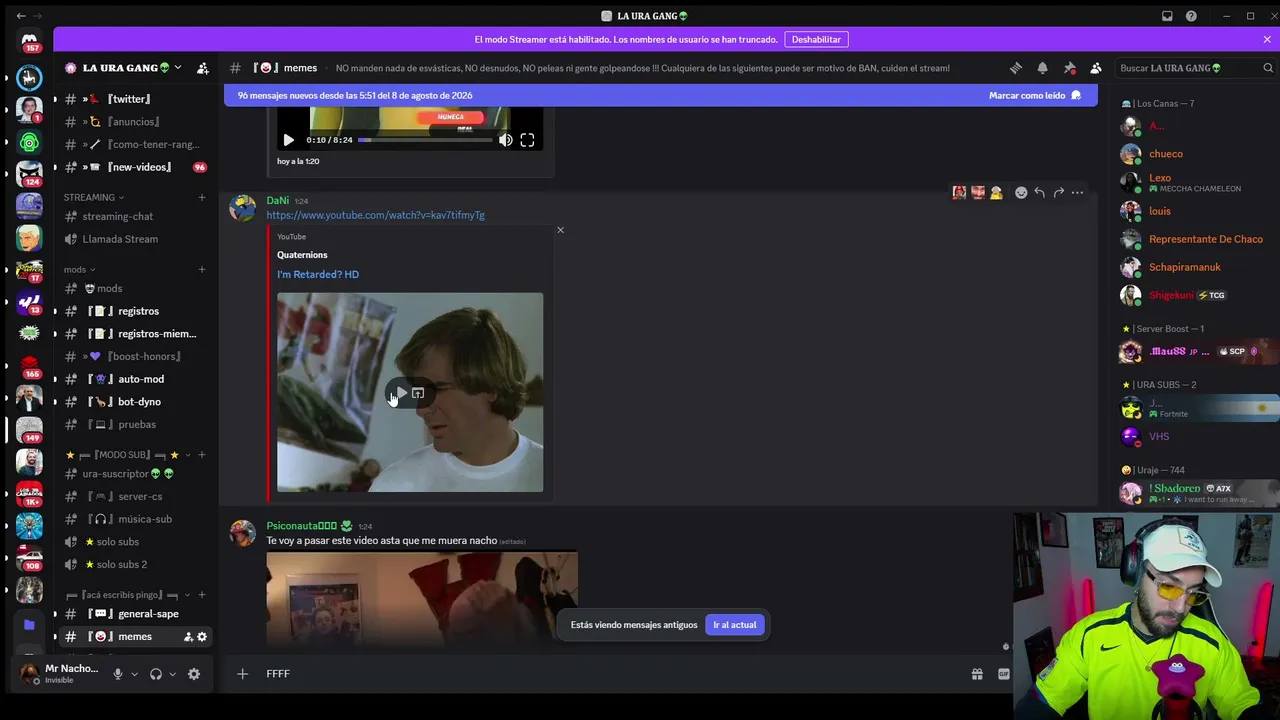This screenshot has height=720, width=1280.
Task: Open the Help question mark icon
Action: (1191, 16)
